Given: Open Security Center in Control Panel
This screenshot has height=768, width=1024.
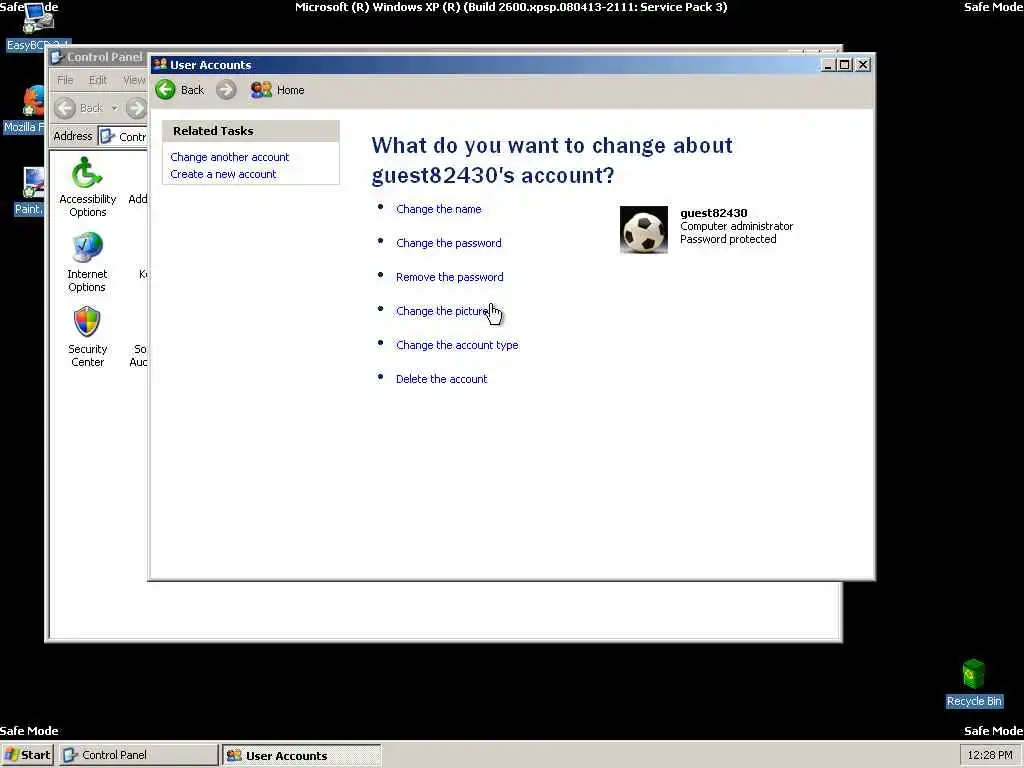Looking at the screenshot, I should pos(87,338).
